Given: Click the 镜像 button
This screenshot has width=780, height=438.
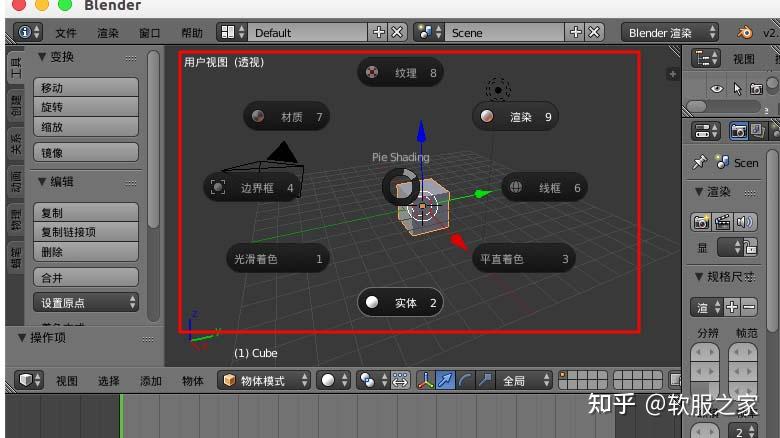Looking at the screenshot, I should (x=86, y=152).
